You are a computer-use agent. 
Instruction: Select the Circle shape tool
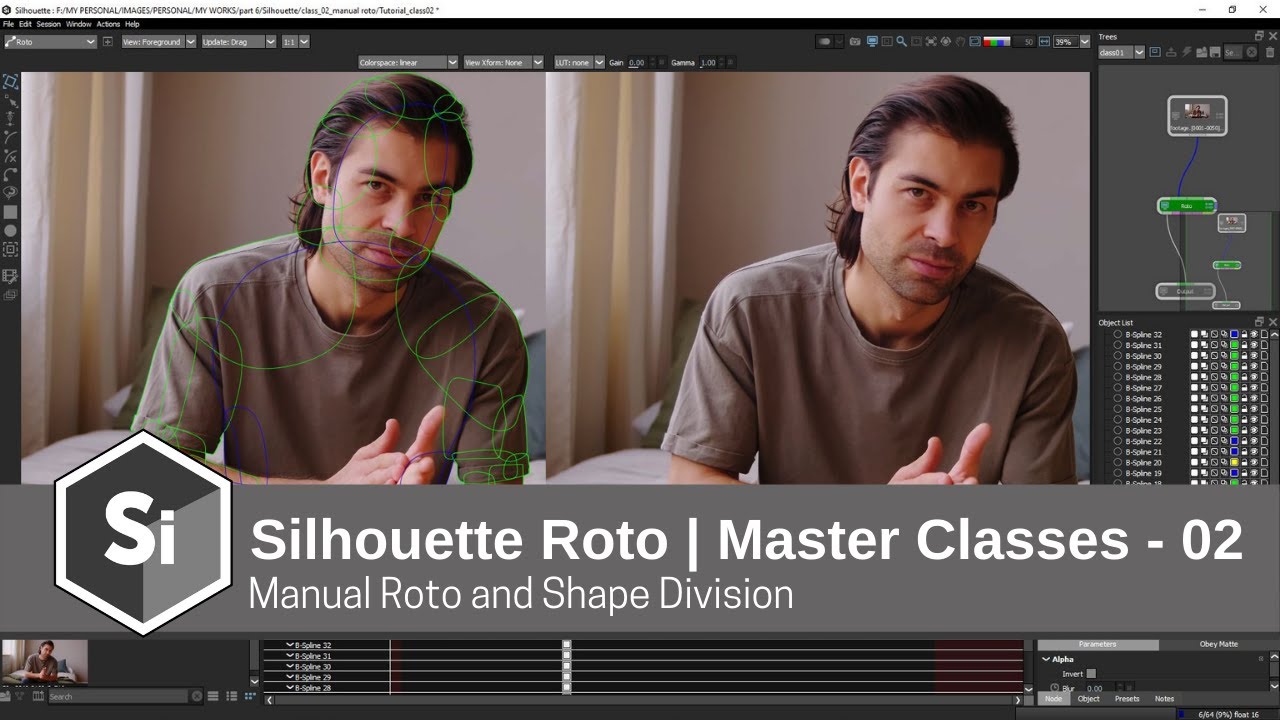(11, 231)
